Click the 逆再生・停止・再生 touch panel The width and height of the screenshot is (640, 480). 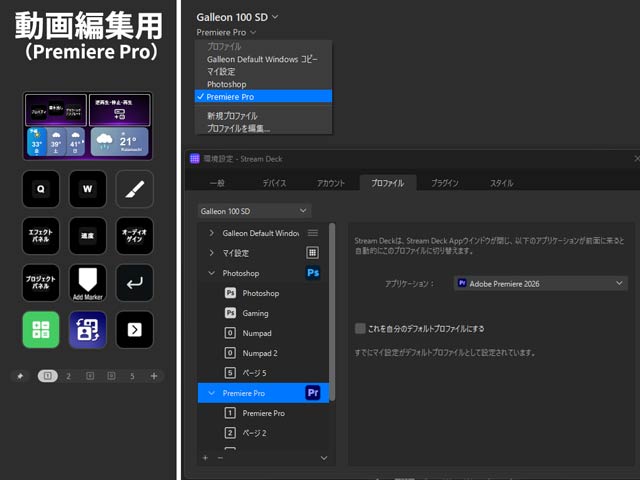point(120,110)
